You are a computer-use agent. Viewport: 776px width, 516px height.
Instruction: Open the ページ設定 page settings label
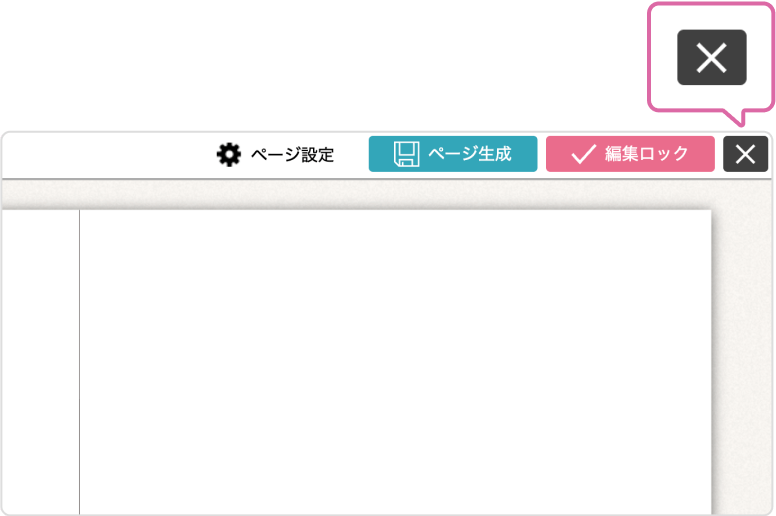292,155
